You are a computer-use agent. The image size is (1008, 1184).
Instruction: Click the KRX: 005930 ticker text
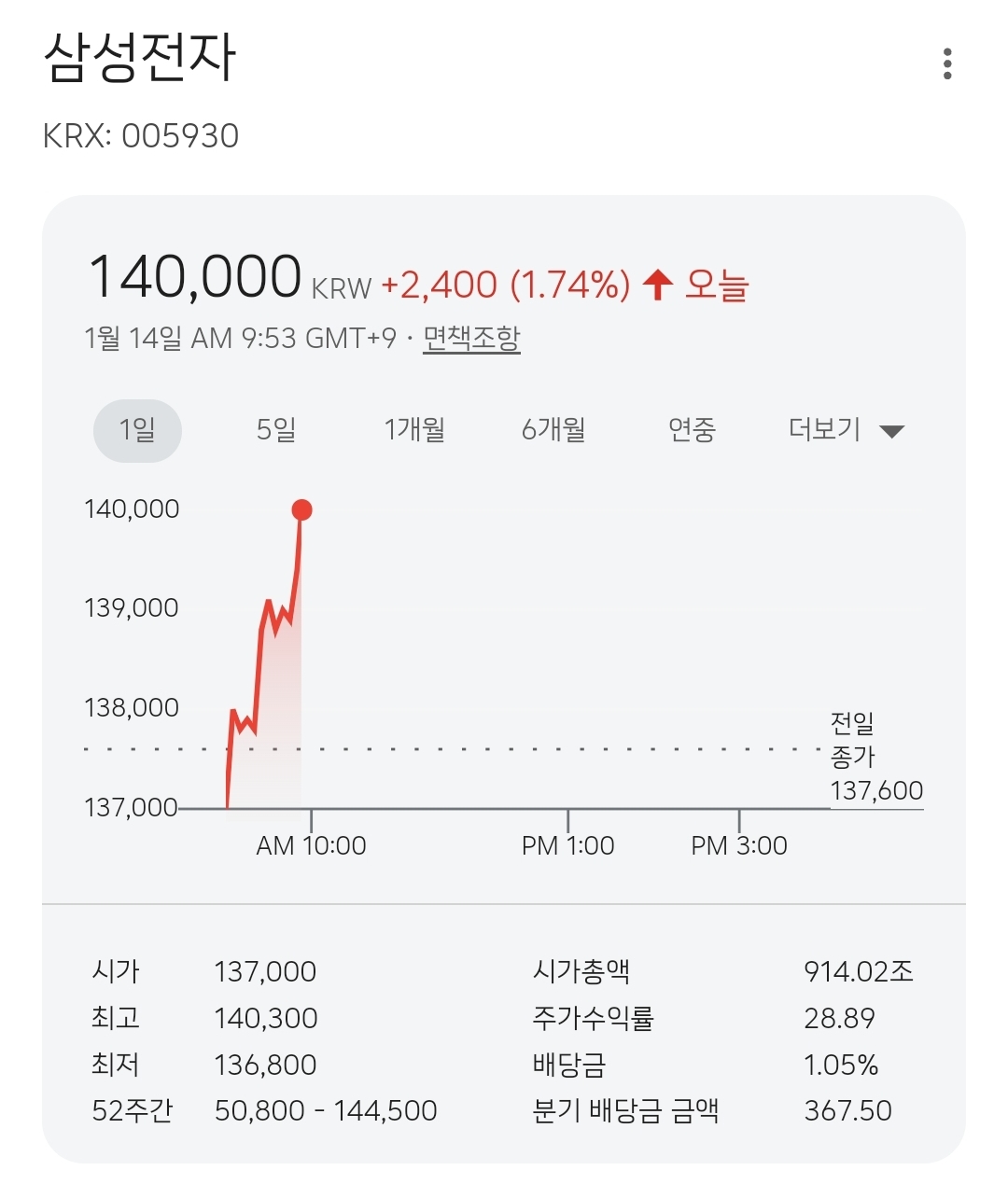click(x=141, y=136)
